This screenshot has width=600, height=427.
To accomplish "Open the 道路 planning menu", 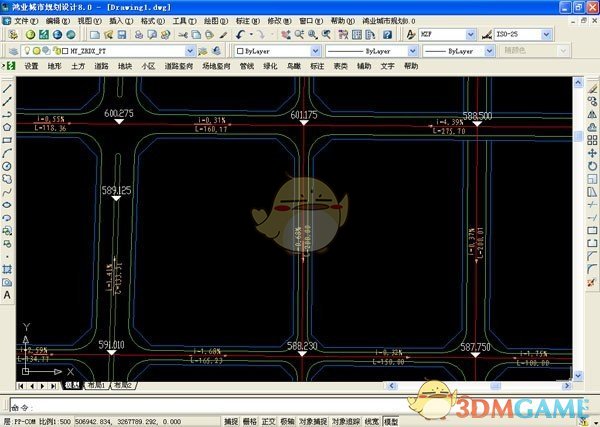I will (101, 66).
